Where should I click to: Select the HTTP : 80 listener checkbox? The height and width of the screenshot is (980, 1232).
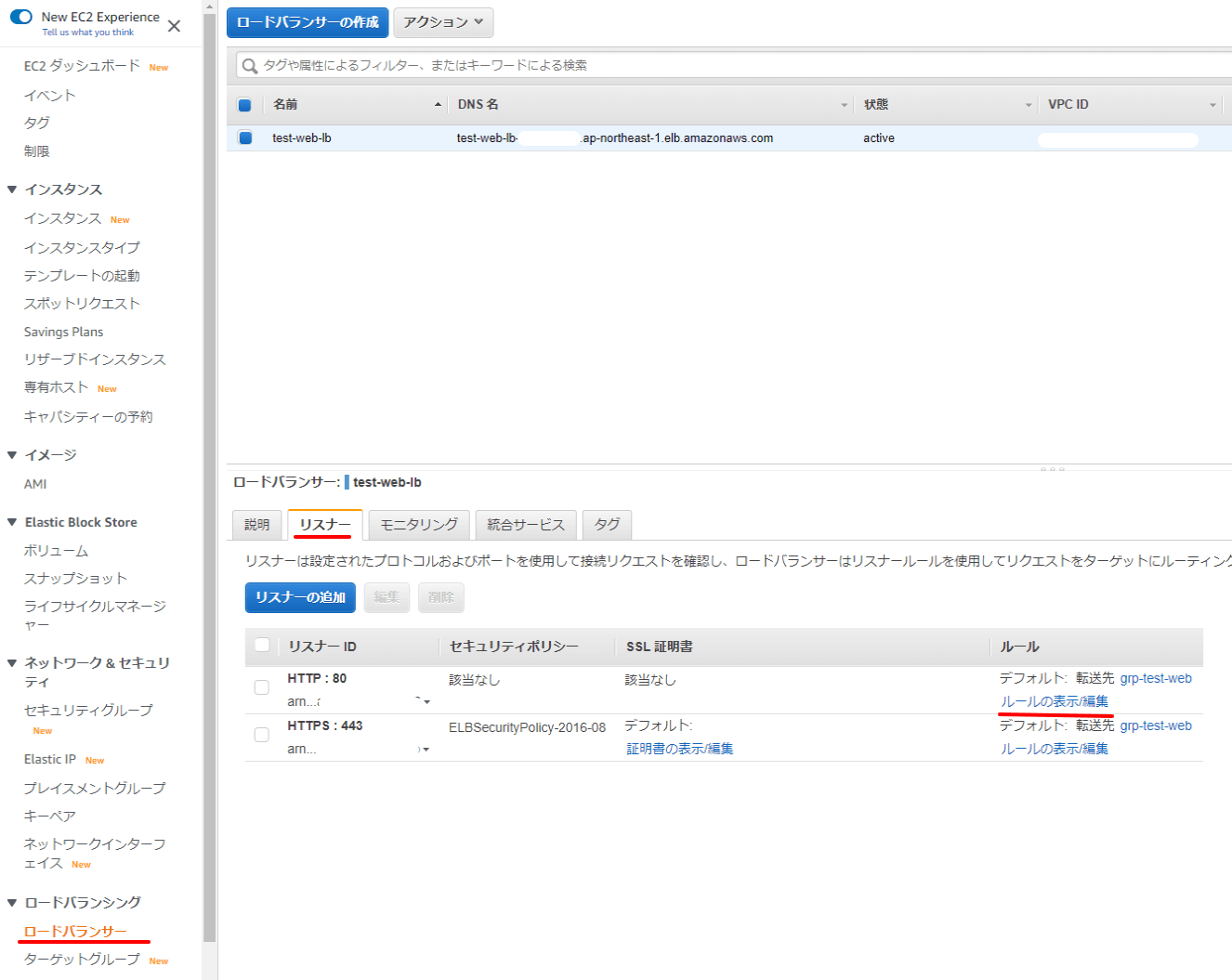(x=262, y=687)
